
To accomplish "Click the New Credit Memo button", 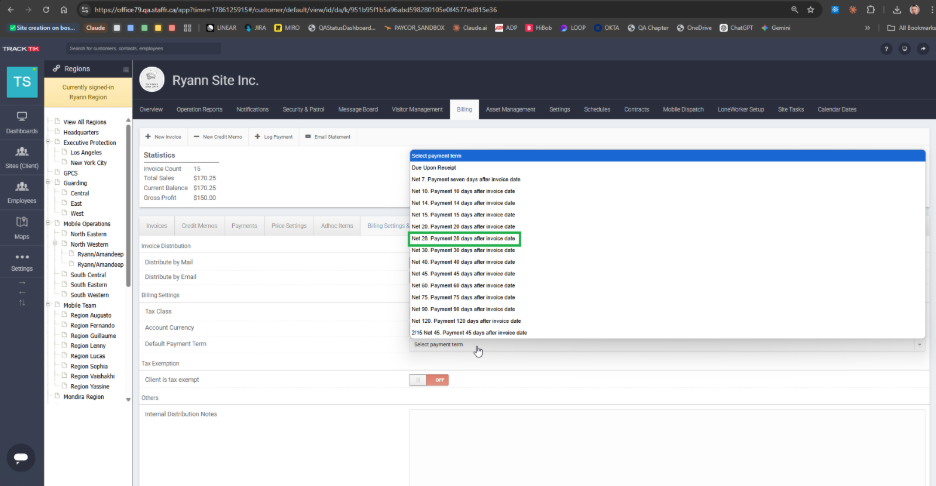I will 218,137.
